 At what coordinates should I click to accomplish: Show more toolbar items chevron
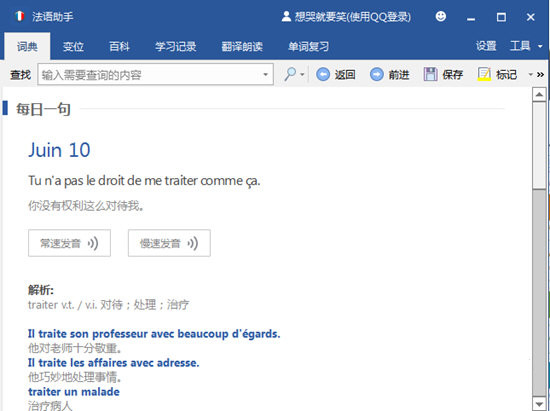540,74
